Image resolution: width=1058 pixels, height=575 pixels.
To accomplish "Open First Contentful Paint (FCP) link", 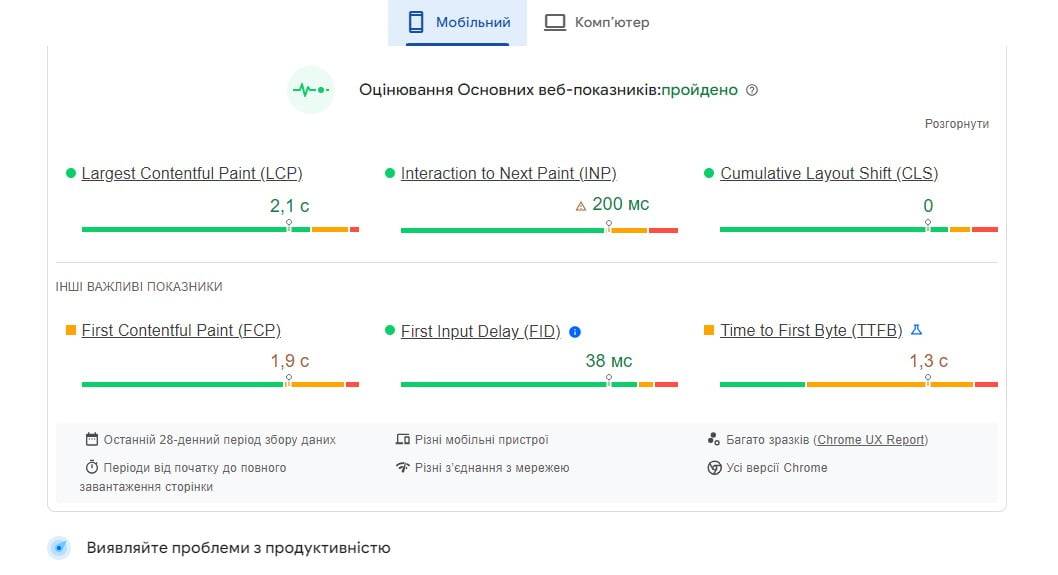I will point(181,330).
